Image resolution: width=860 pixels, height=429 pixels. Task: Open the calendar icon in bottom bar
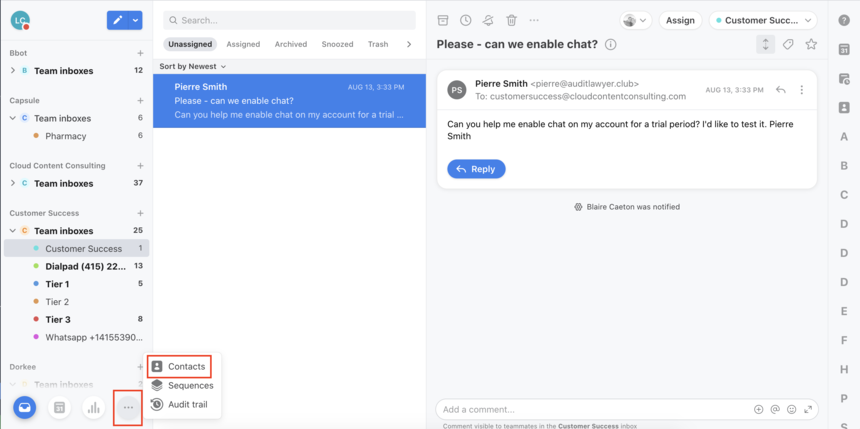[x=59, y=408]
